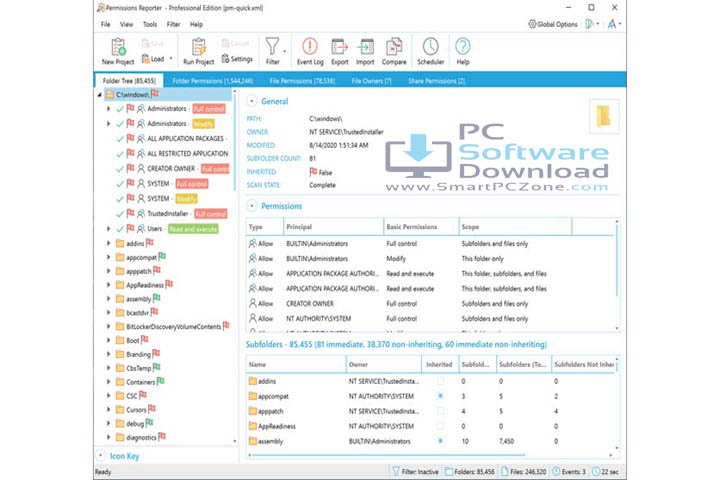Sort permissions by Scope column header
720x480 pixels.
515,227
